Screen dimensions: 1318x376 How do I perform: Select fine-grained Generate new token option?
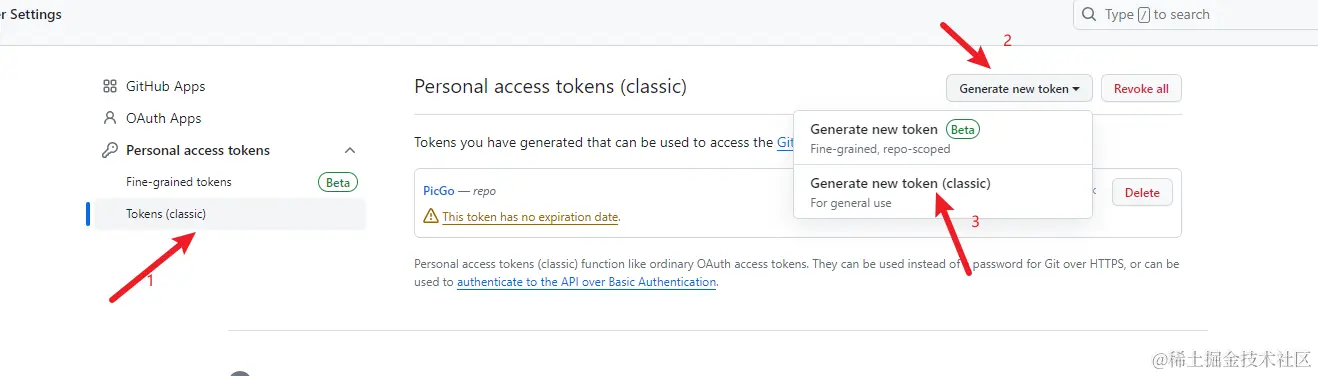[942, 138]
